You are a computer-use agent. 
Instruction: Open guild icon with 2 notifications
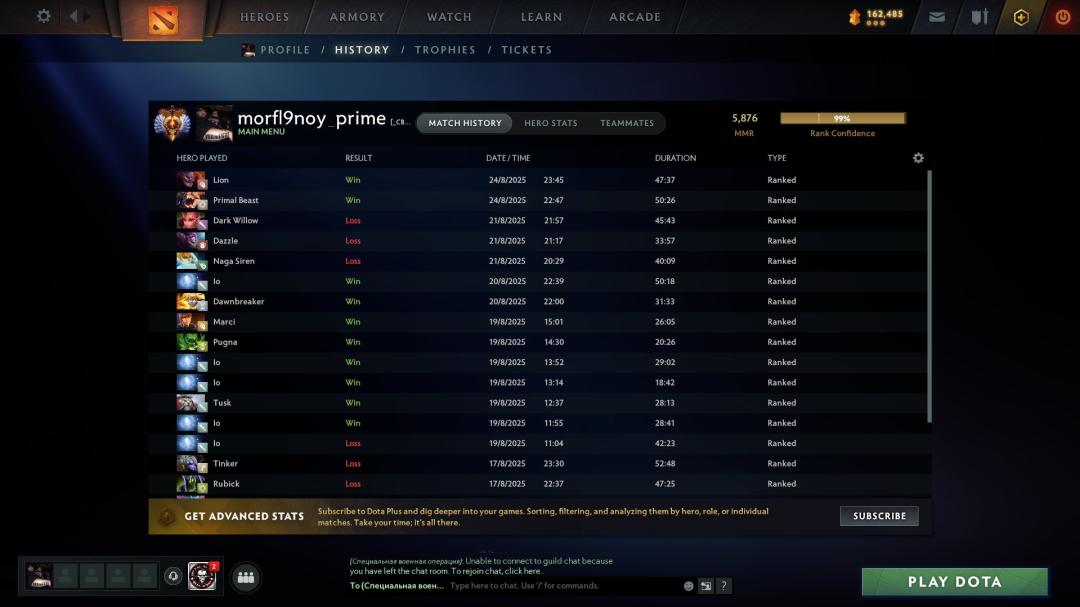click(x=202, y=576)
